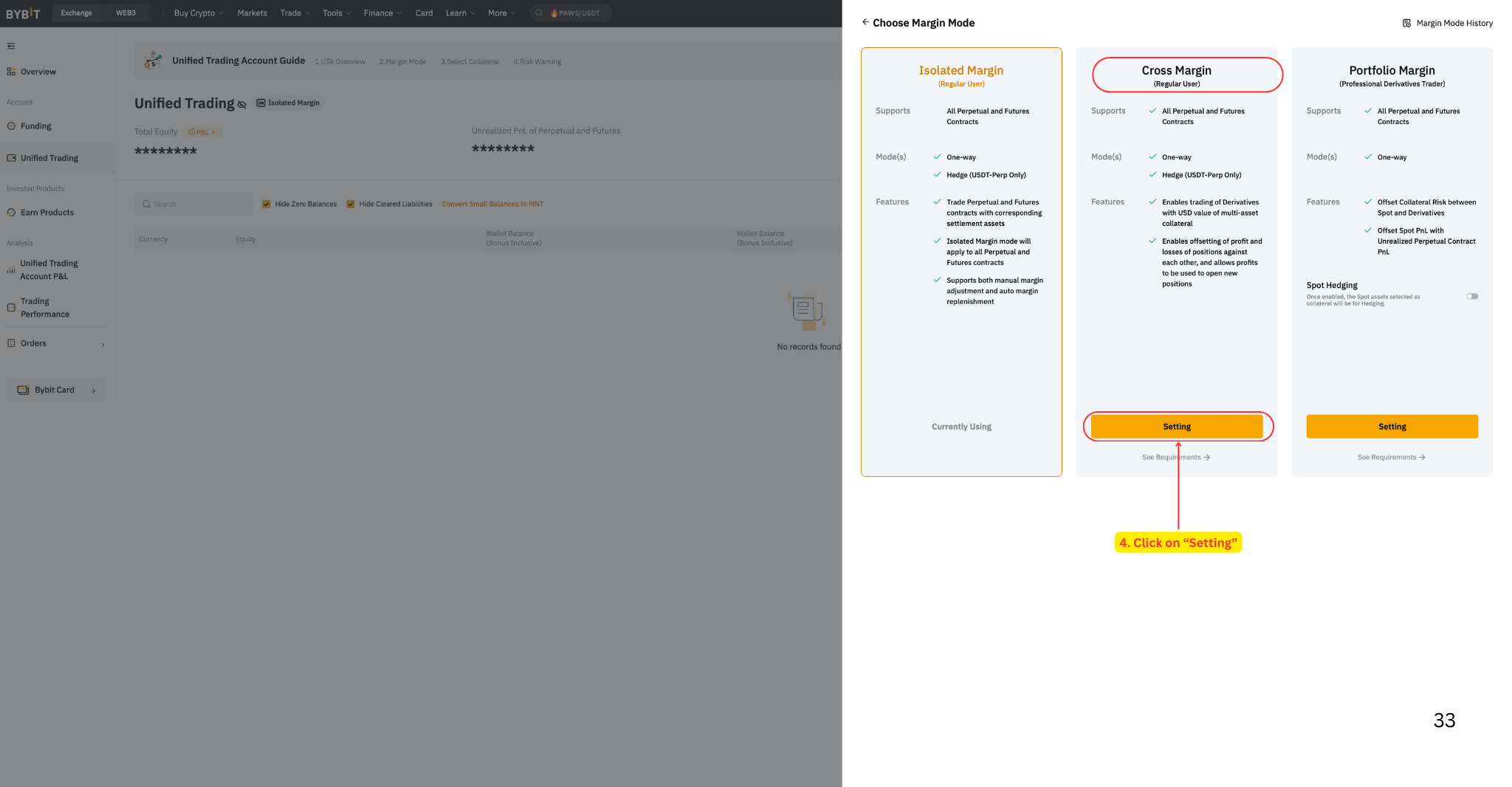Switch to Exchange tab
The height and width of the screenshot is (787, 1512).
[x=76, y=13]
